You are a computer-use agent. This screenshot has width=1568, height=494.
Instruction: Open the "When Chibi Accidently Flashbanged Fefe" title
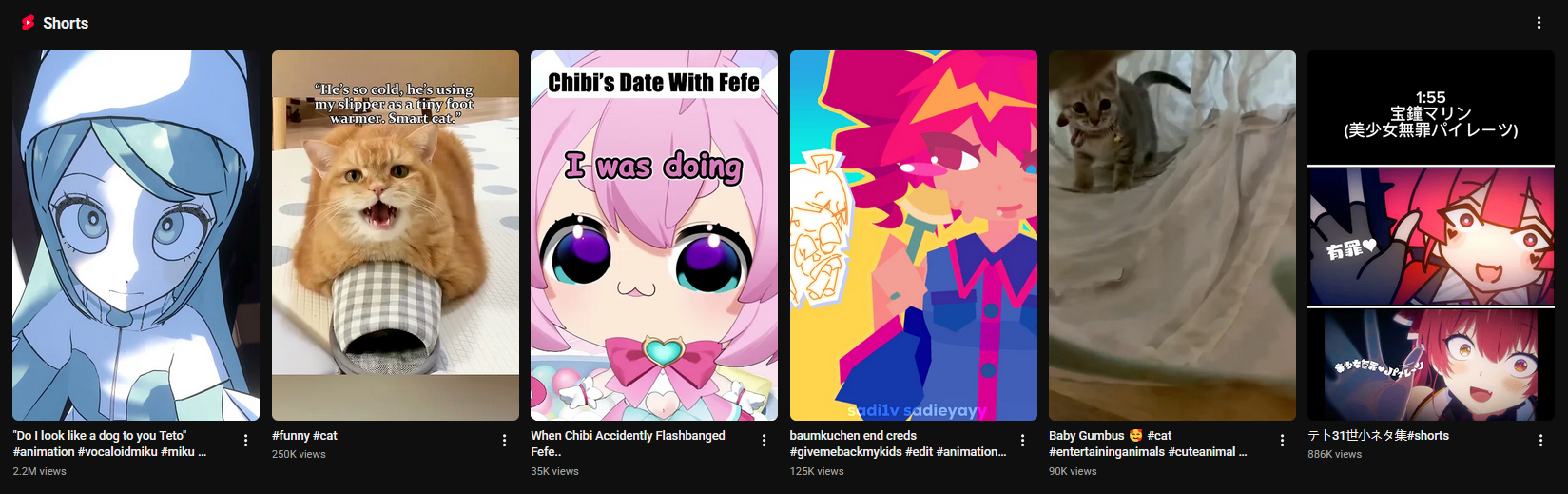[628, 444]
